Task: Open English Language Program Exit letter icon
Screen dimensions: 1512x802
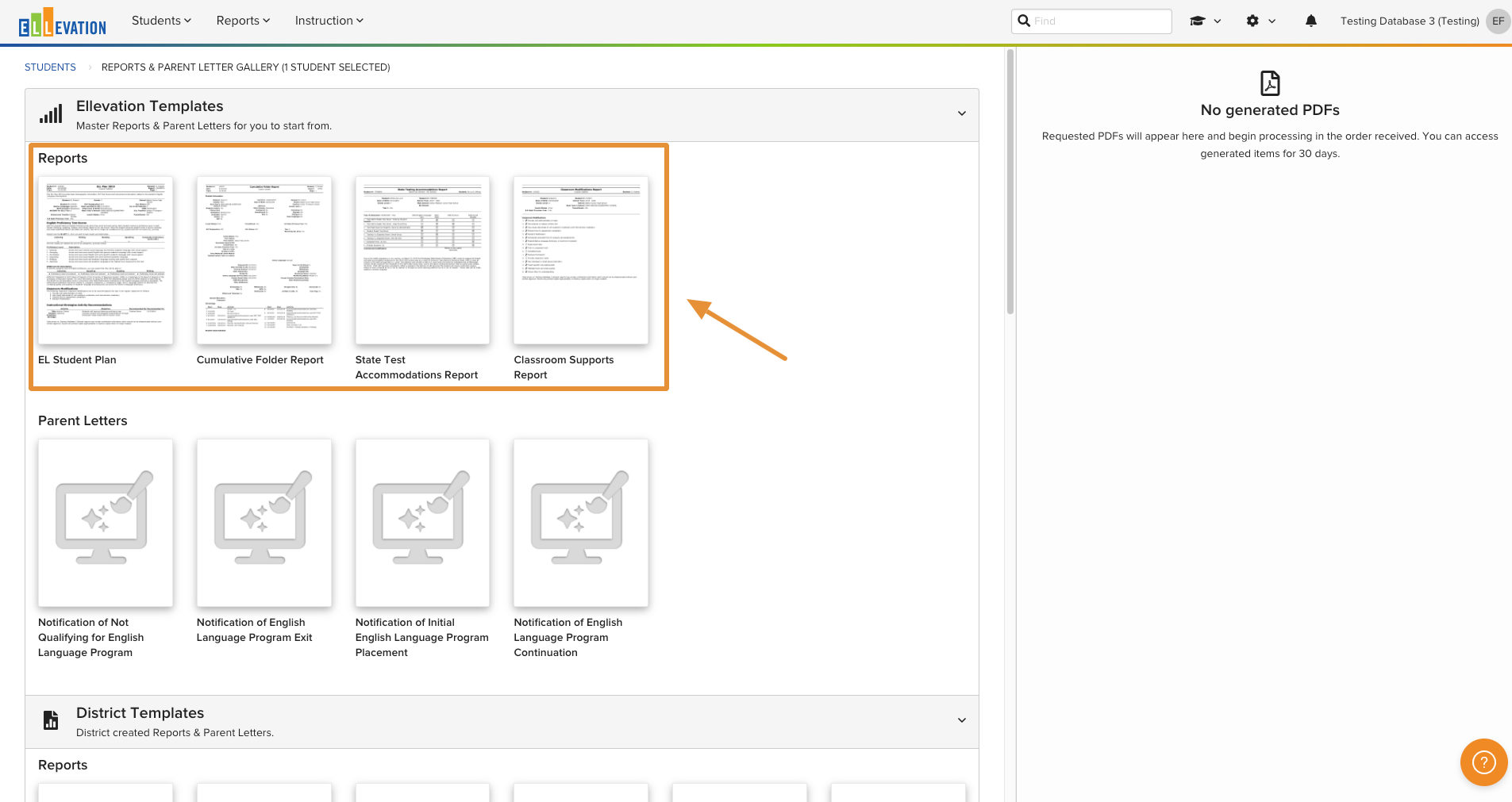Action: (x=264, y=523)
